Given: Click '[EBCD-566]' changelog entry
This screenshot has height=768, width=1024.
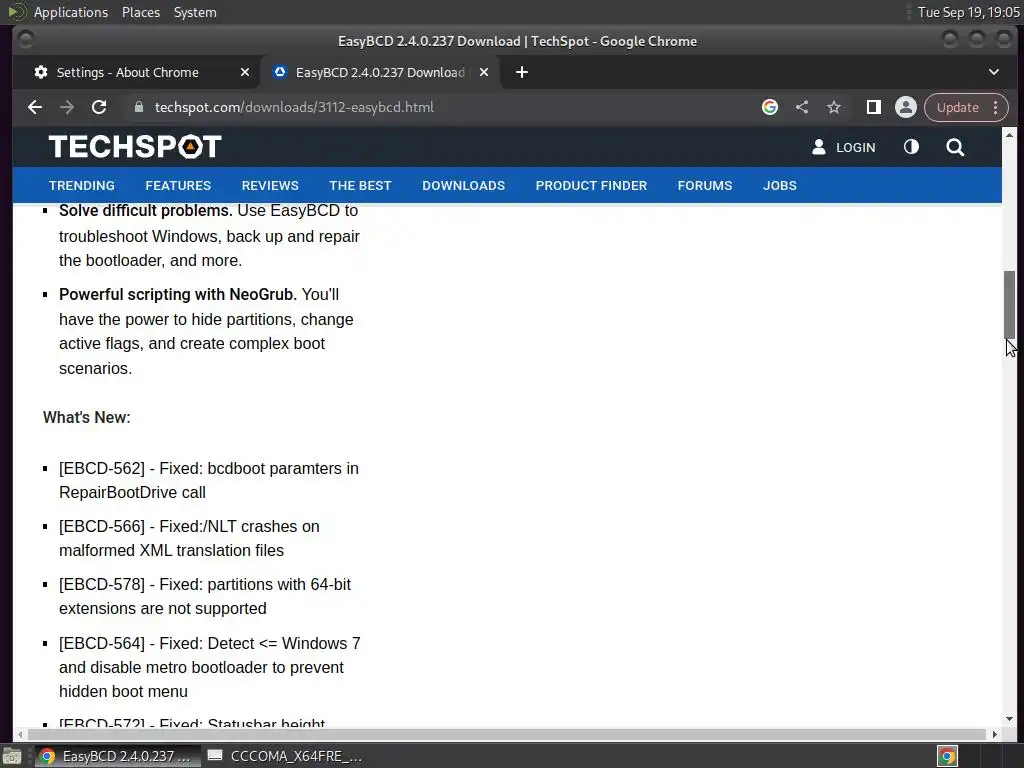Looking at the screenshot, I should click(189, 538).
